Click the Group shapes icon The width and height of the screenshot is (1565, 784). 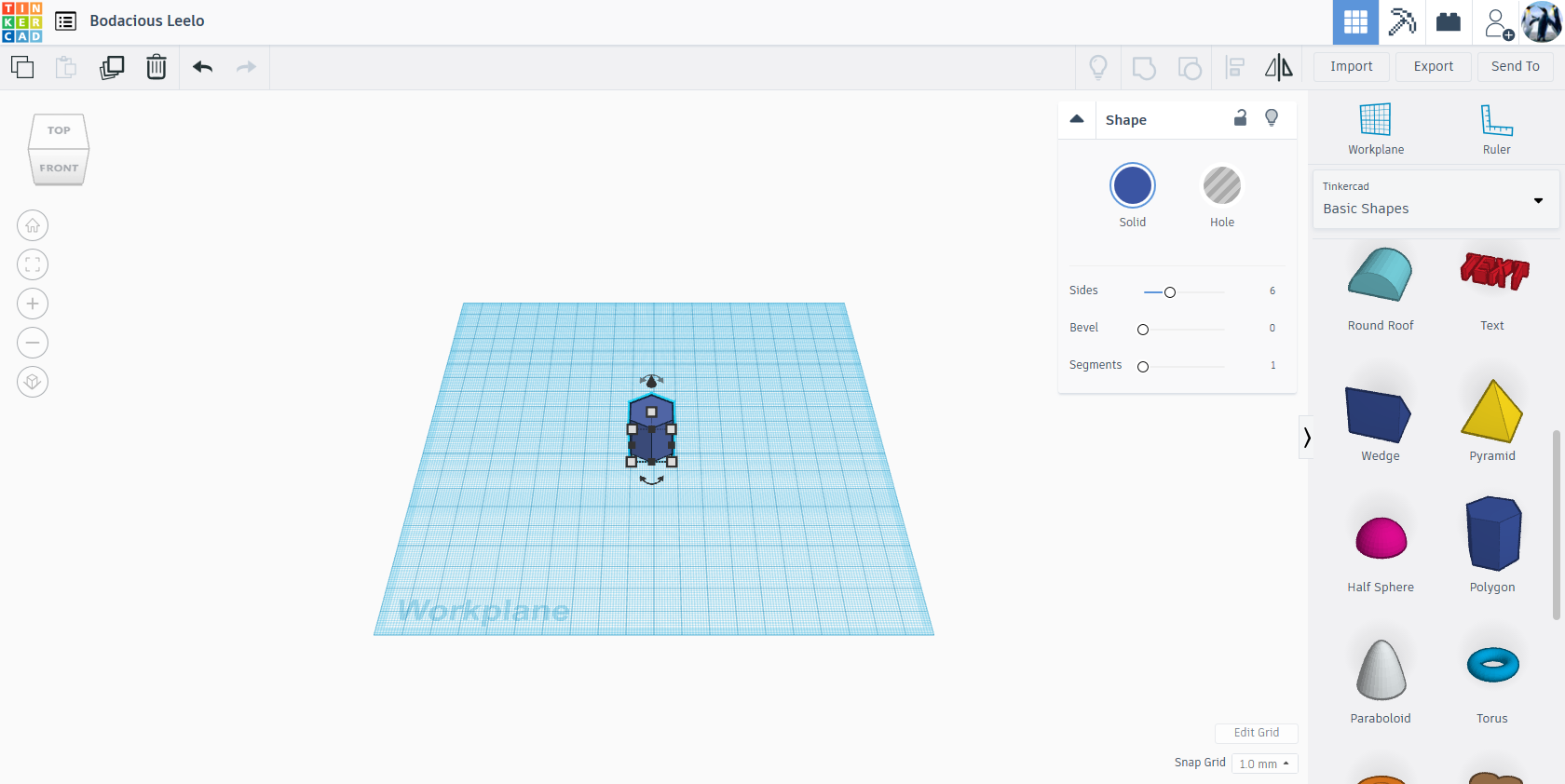1144,67
